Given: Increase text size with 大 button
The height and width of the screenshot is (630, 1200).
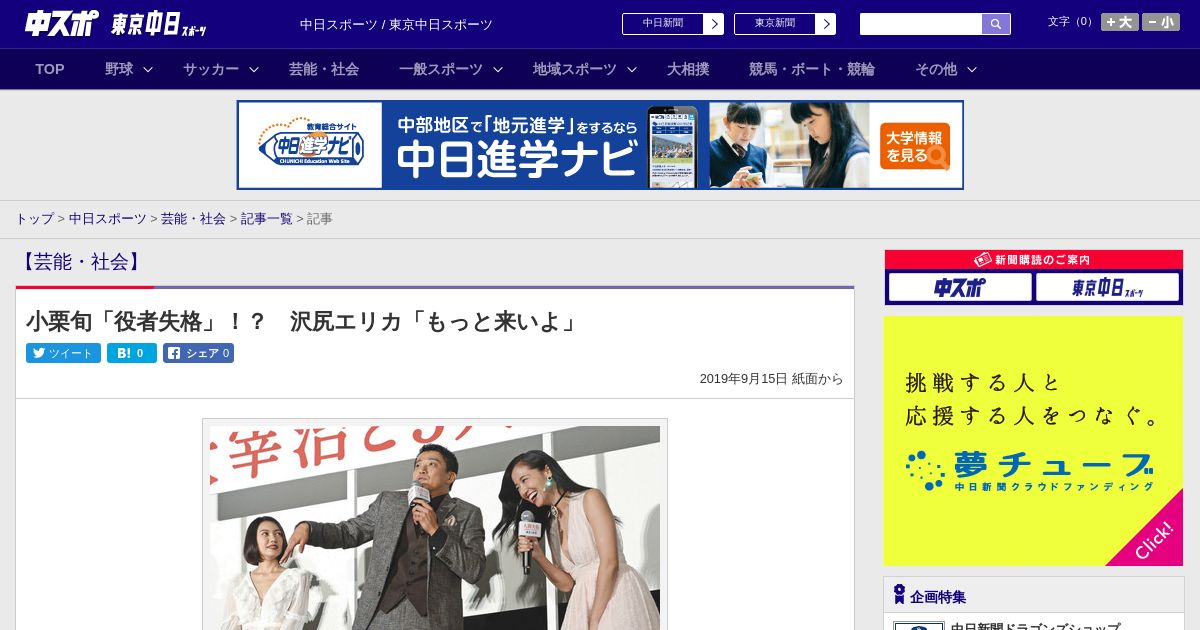Looking at the screenshot, I should pyautogui.click(x=1119, y=22).
